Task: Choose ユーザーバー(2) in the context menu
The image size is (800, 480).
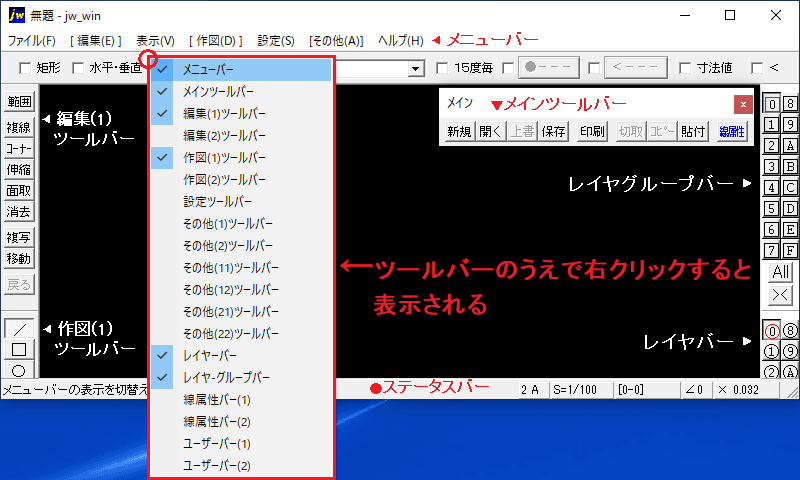Action: (x=241, y=465)
